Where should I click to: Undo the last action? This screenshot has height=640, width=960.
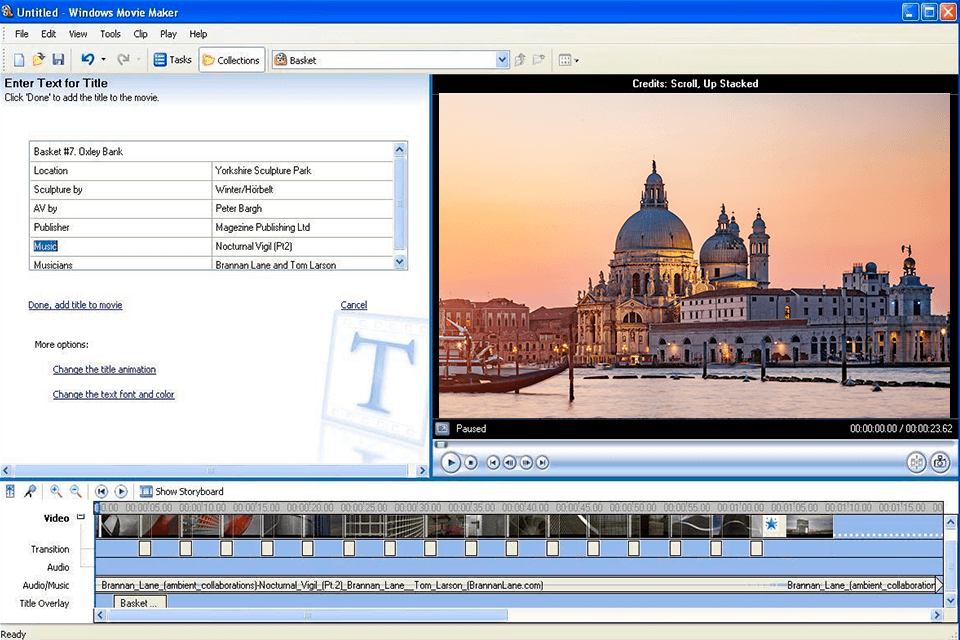(88, 59)
